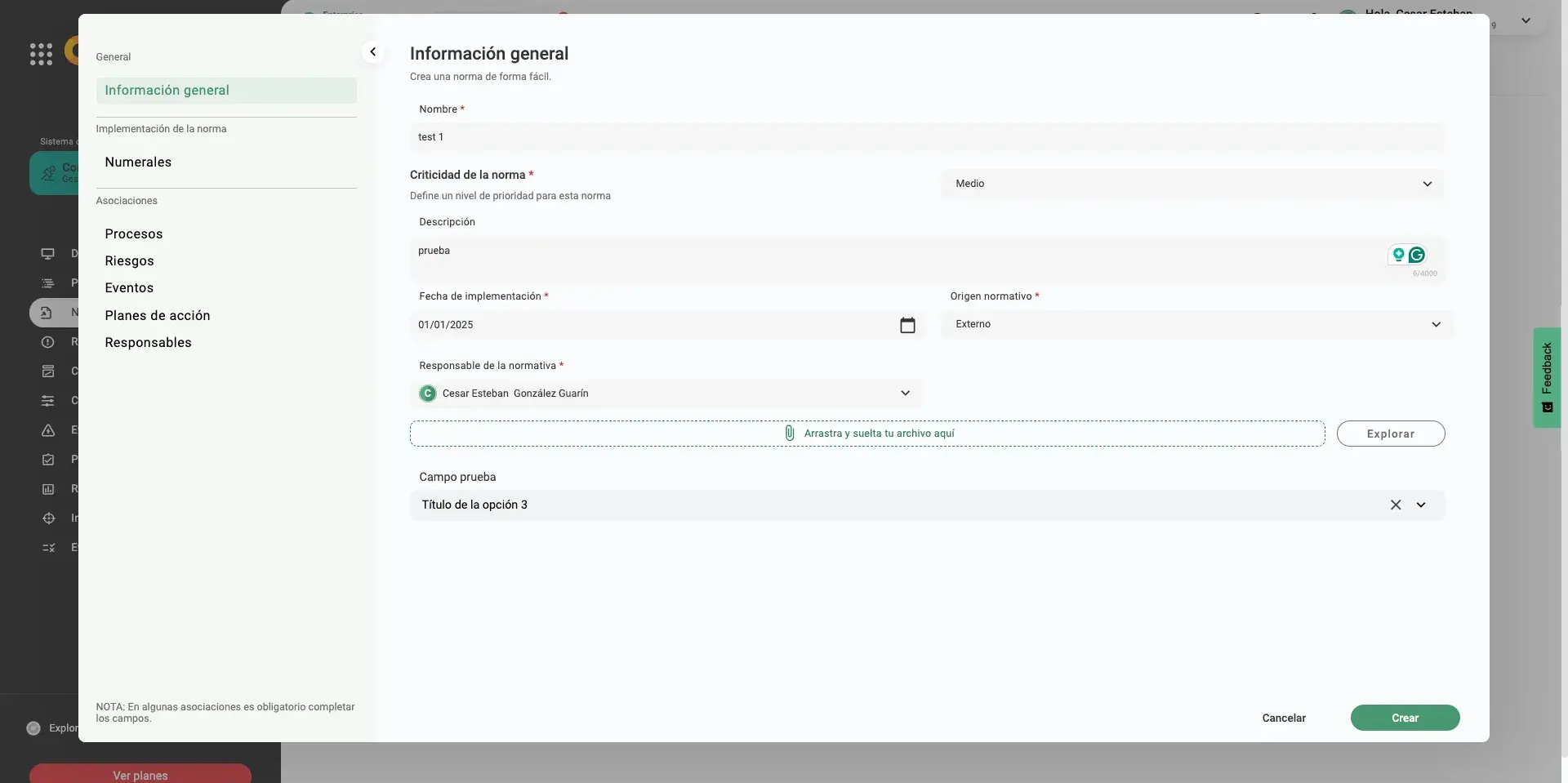This screenshot has height=783, width=1568.
Task: Open the Feedback side tab
Action: [x=1547, y=376]
